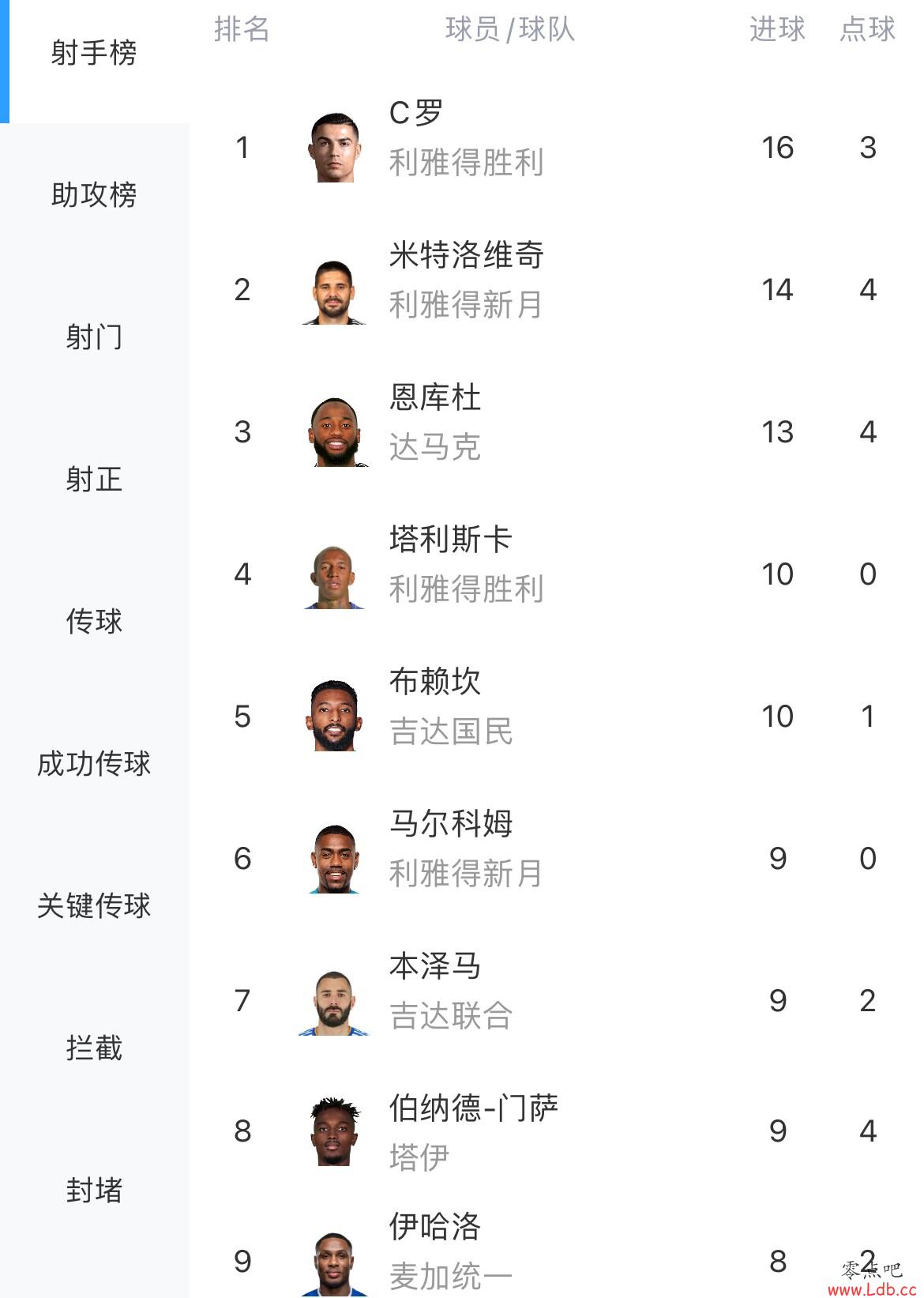Open C罗's player avatar
The height and width of the screenshot is (1298, 924).
pos(335,147)
